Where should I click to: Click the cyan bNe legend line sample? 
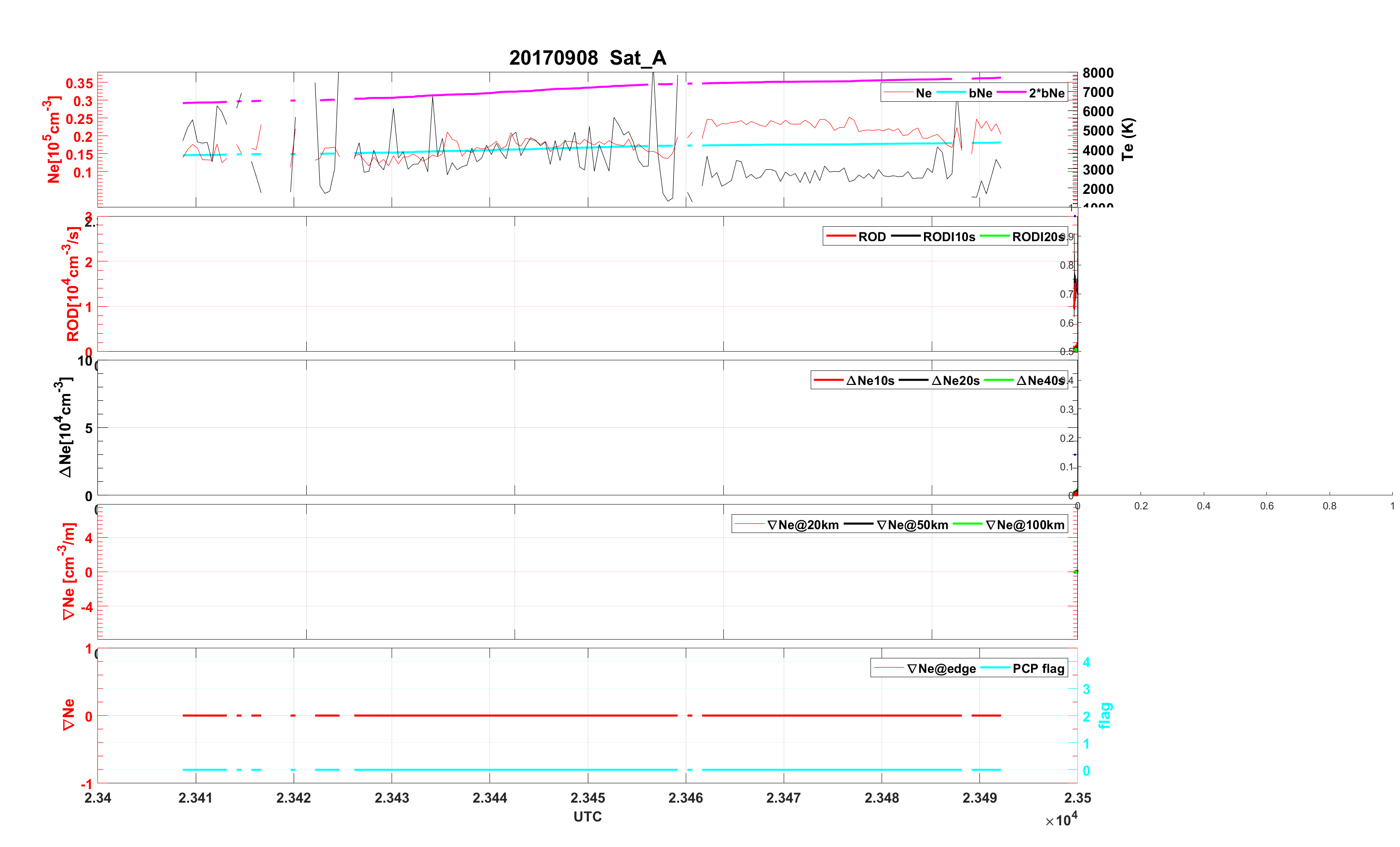951,93
